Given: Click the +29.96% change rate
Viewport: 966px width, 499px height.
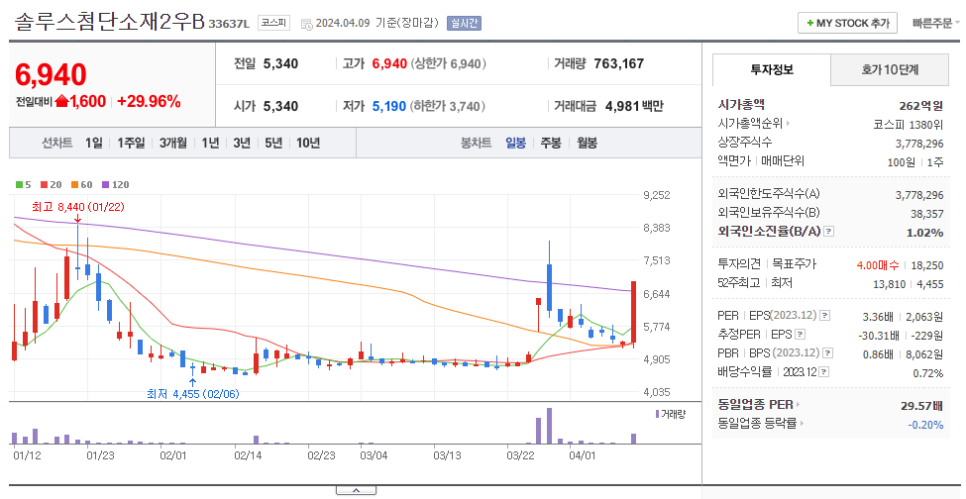Looking at the screenshot, I should (148, 102).
